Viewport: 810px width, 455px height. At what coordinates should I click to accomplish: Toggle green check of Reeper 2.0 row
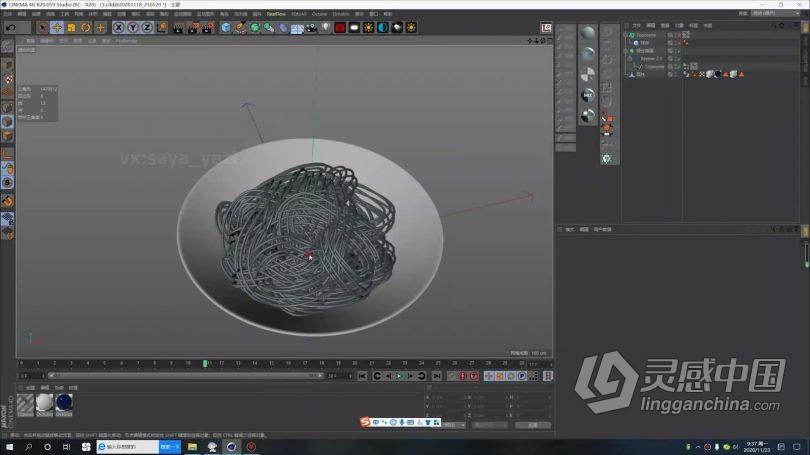click(679, 59)
